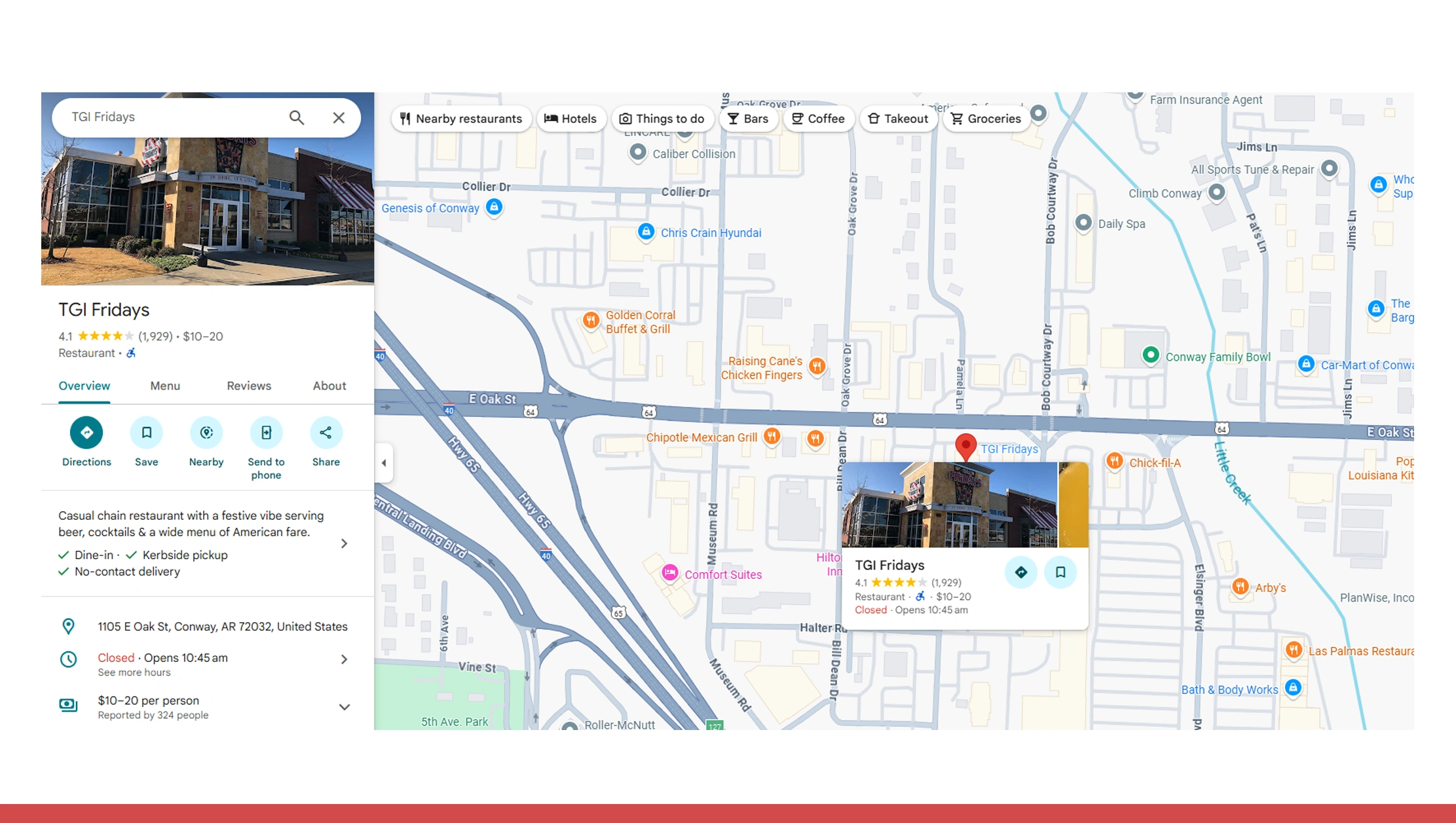The width and height of the screenshot is (1456, 823).
Task: Switch to the Reviews tab
Action: point(249,386)
